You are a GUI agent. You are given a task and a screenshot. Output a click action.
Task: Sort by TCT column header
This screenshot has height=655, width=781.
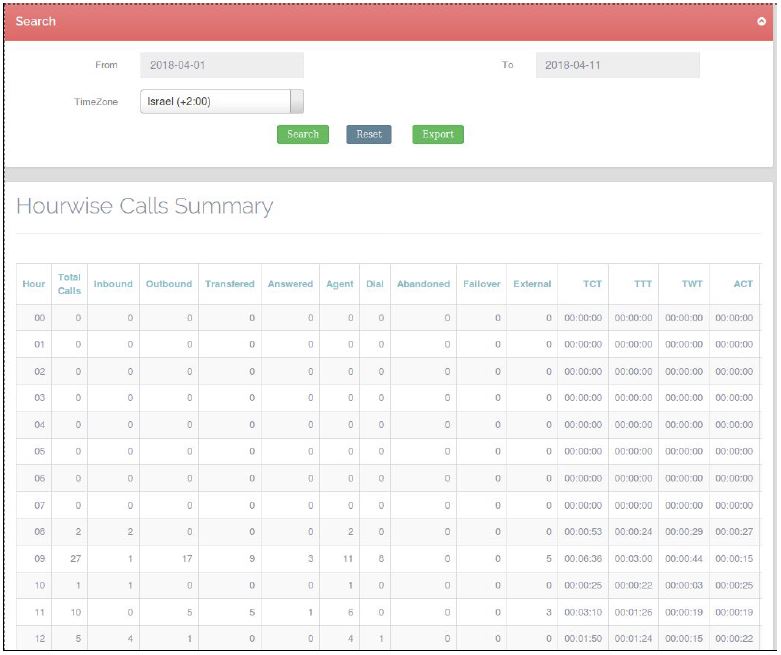tap(592, 284)
